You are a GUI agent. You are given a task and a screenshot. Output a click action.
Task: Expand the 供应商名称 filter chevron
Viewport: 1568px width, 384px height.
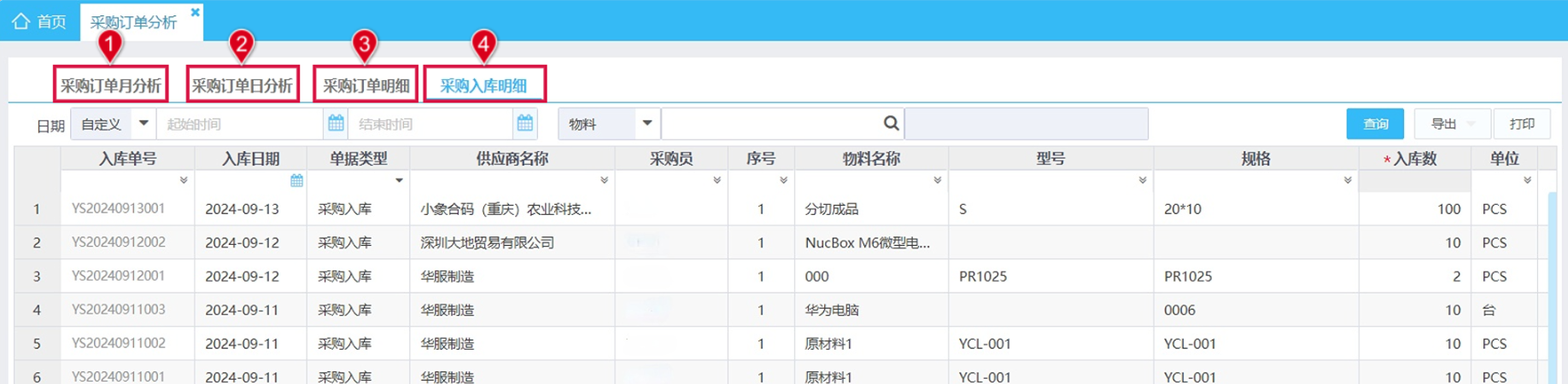(x=604, y=181)
